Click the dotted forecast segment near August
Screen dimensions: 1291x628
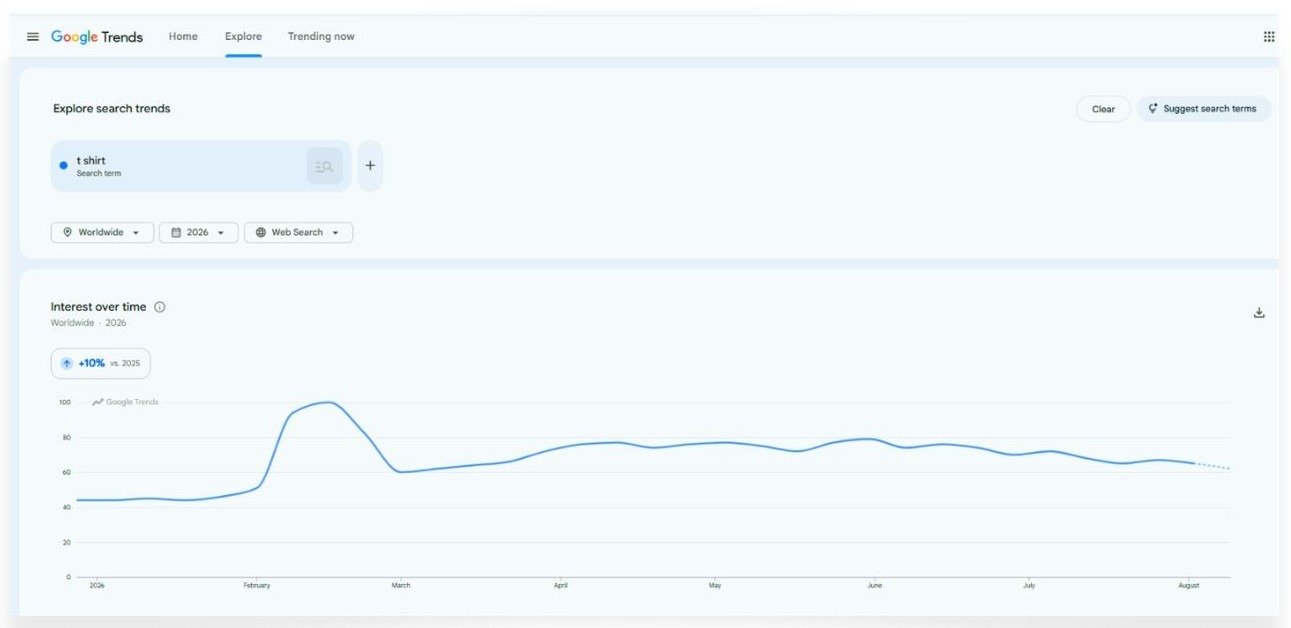[x=1213, y=466]
